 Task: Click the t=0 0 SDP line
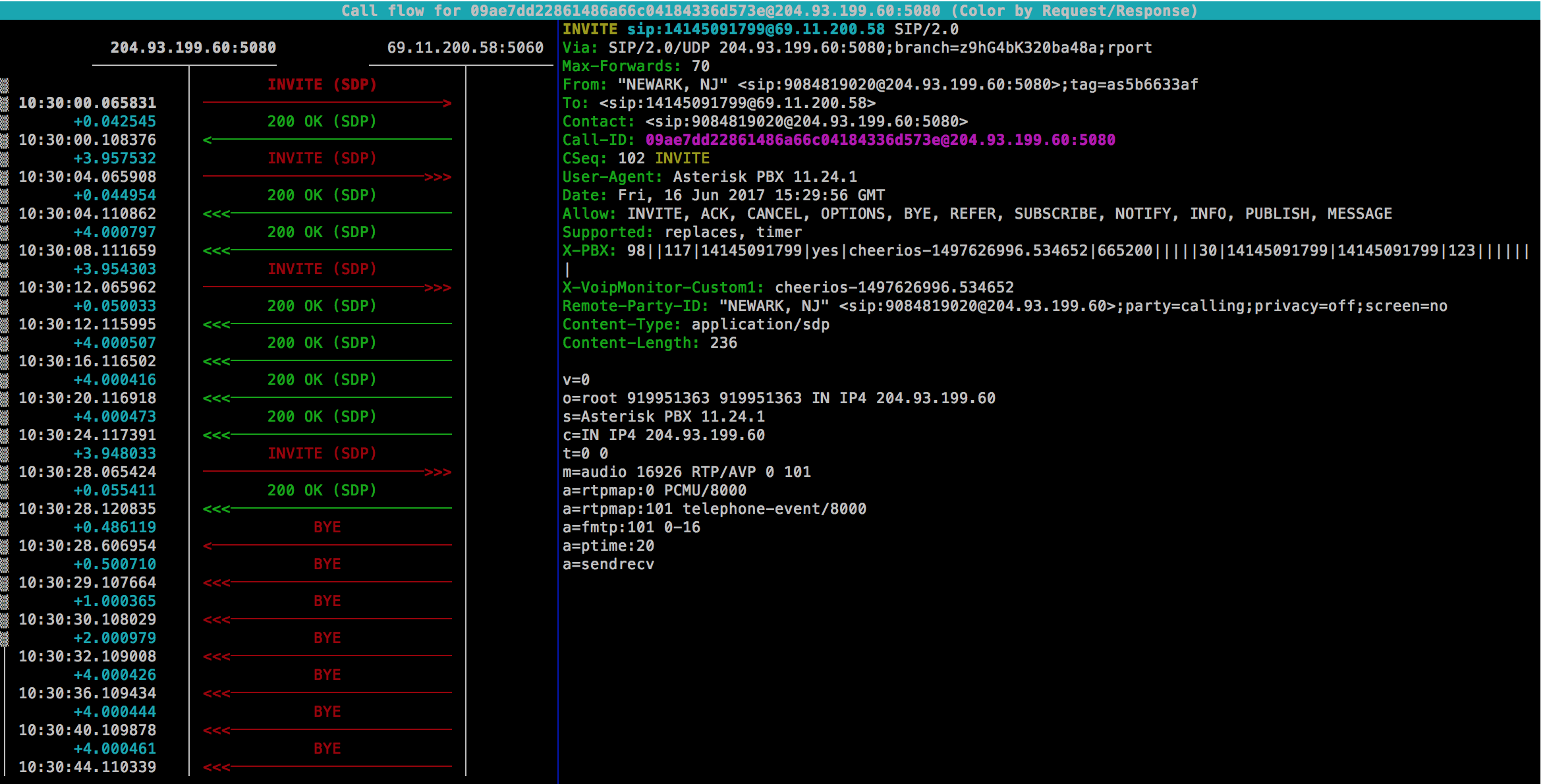[585, 453]
